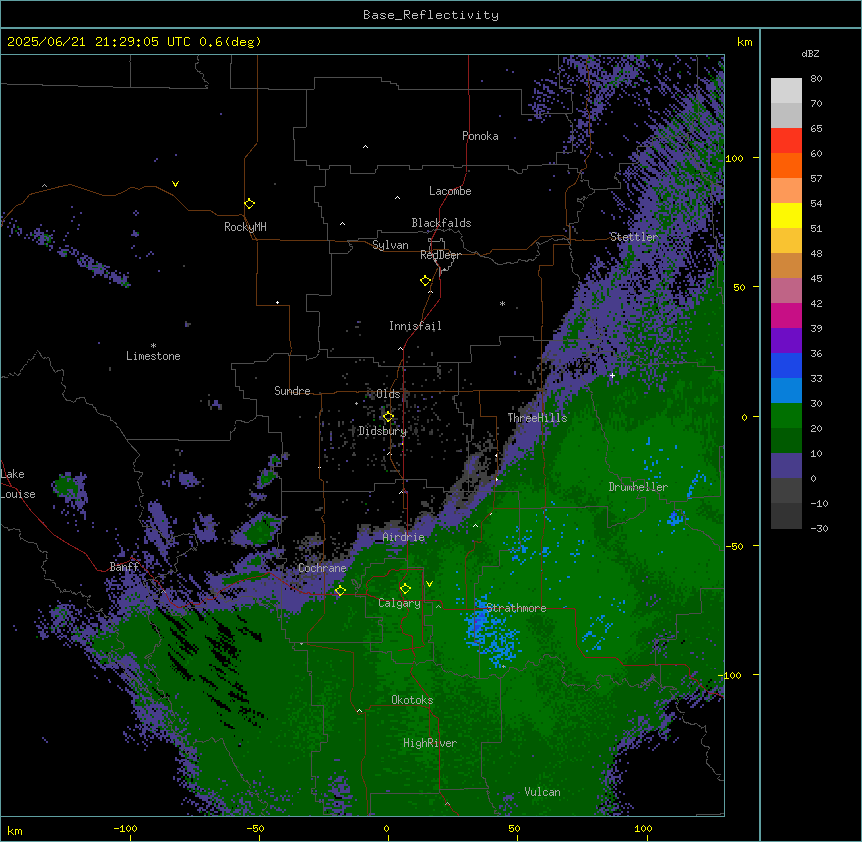Click the yellow V marker east of Calgary
862x842 pixels.
(429, 584)
